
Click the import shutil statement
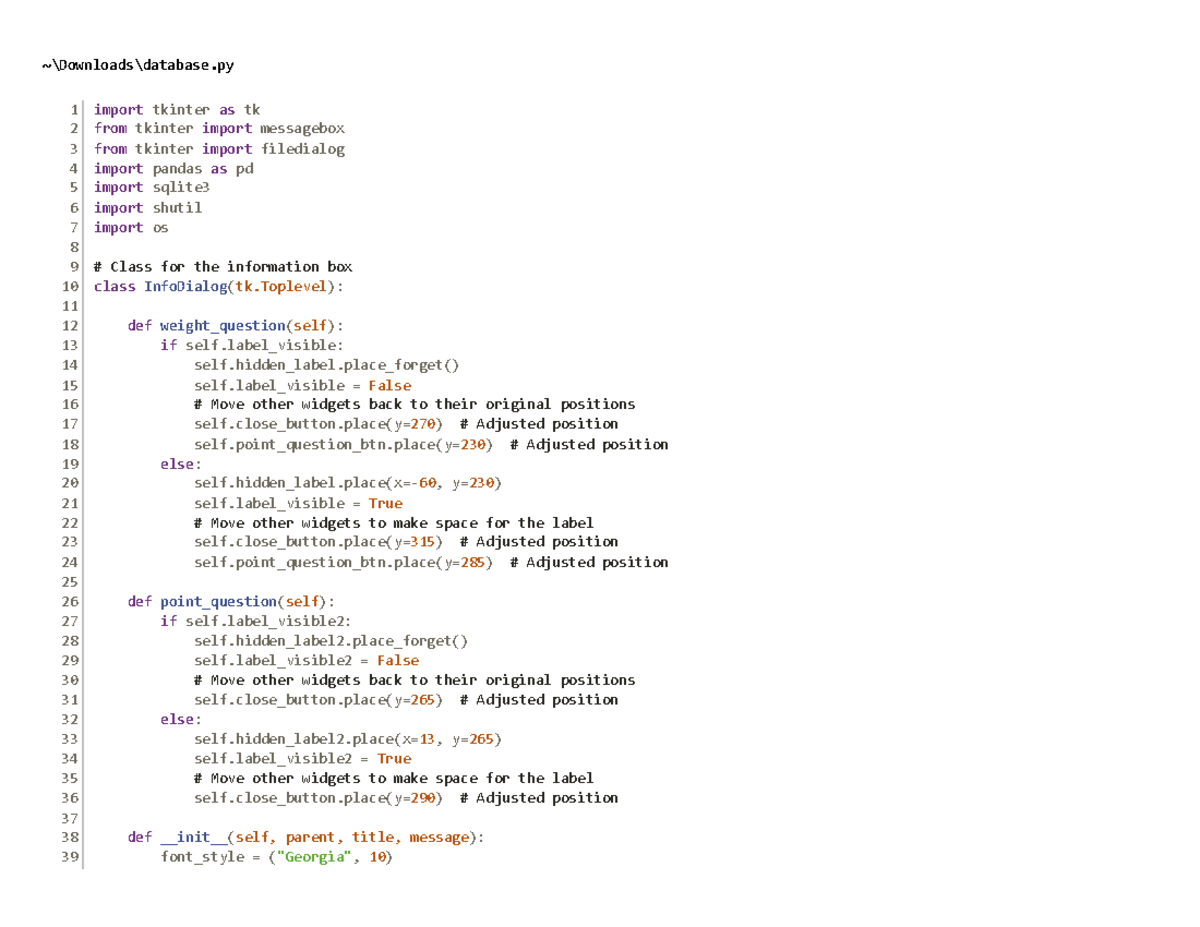148,207
